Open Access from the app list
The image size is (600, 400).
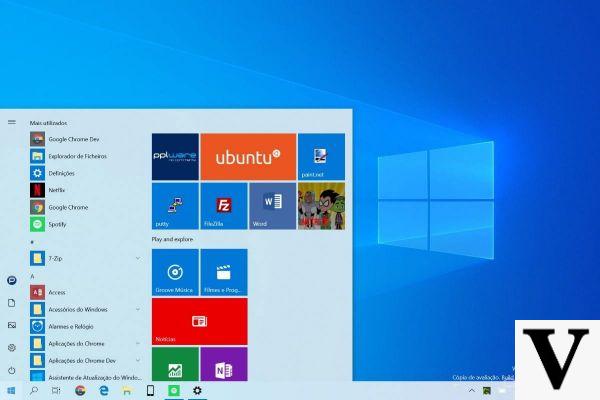pos(85,292)
